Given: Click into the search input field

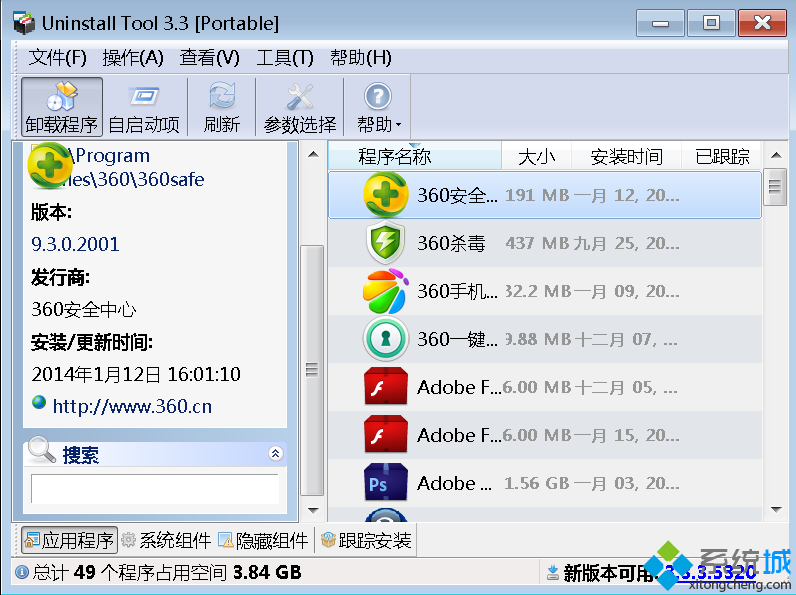Looking at the screenshot, I should pos(155,488).
